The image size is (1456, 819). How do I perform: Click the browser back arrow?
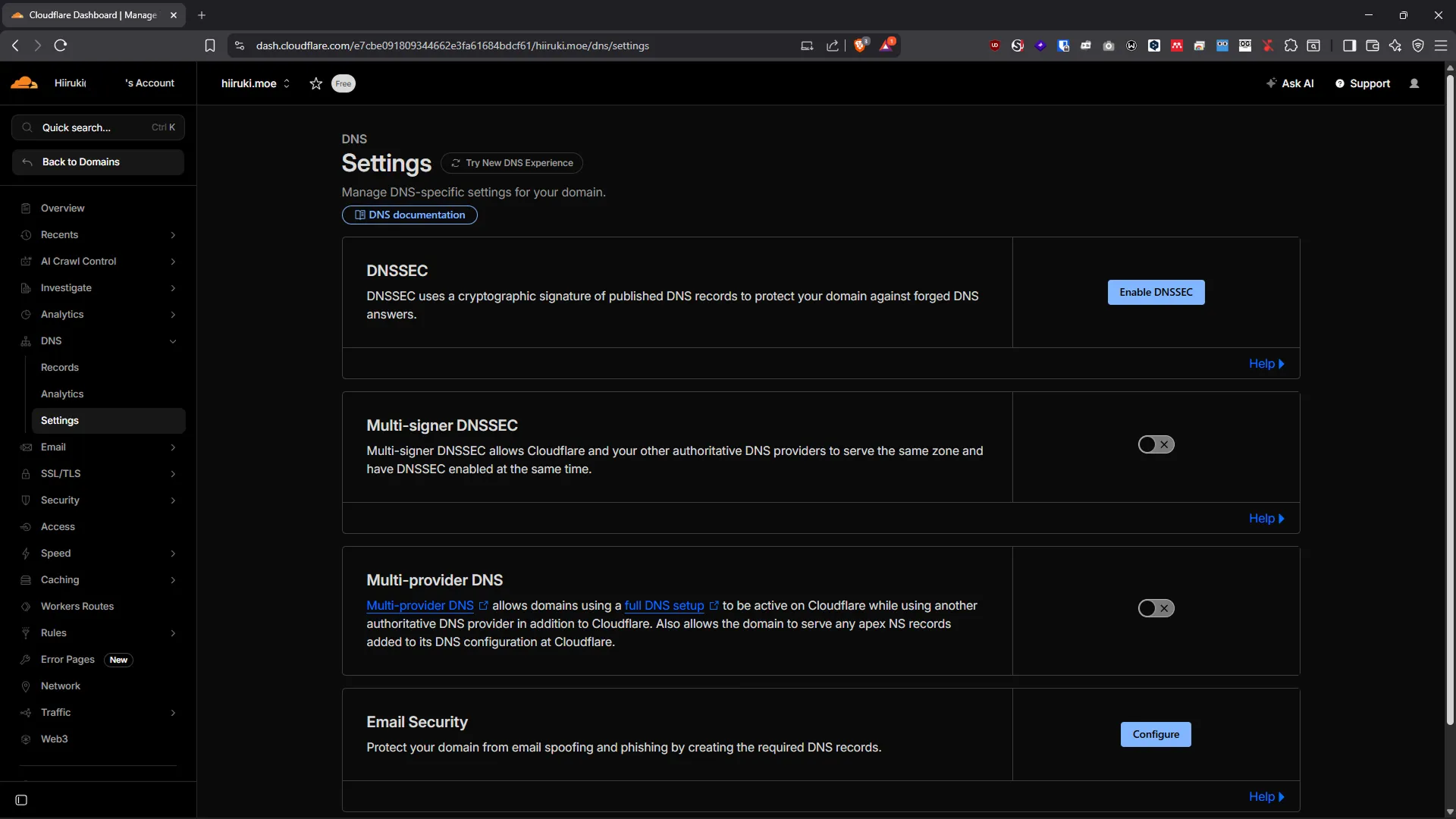click(16, 45)
